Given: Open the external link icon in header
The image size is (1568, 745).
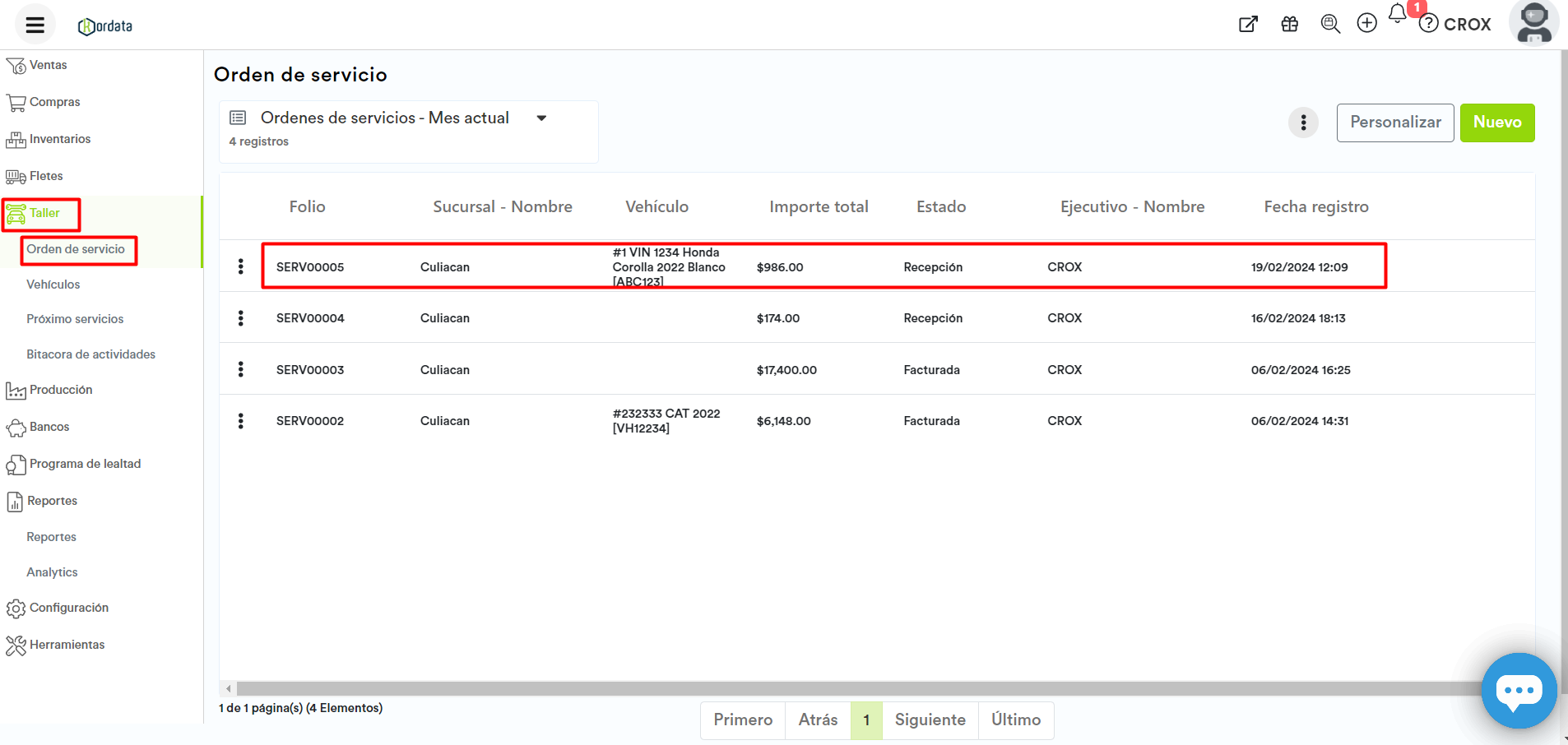Looking at the screenshot, I should [x=1248, y=24].
